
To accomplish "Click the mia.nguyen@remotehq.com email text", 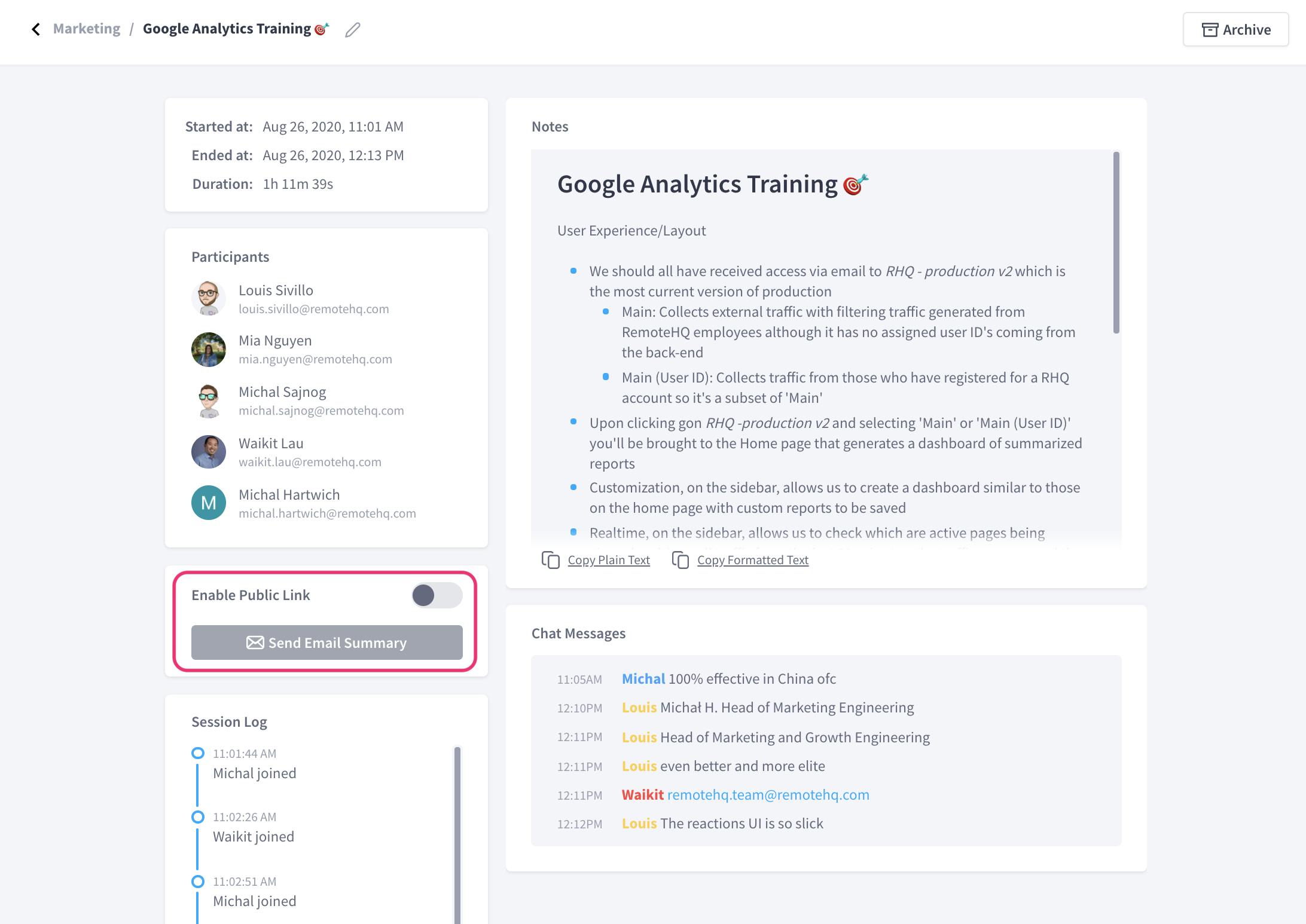I will click(x=316, y=359).
